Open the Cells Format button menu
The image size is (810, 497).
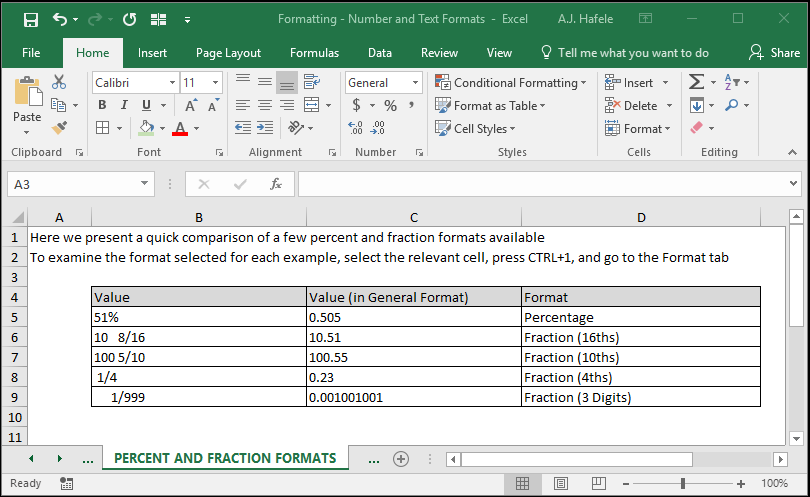pos(637,128)
